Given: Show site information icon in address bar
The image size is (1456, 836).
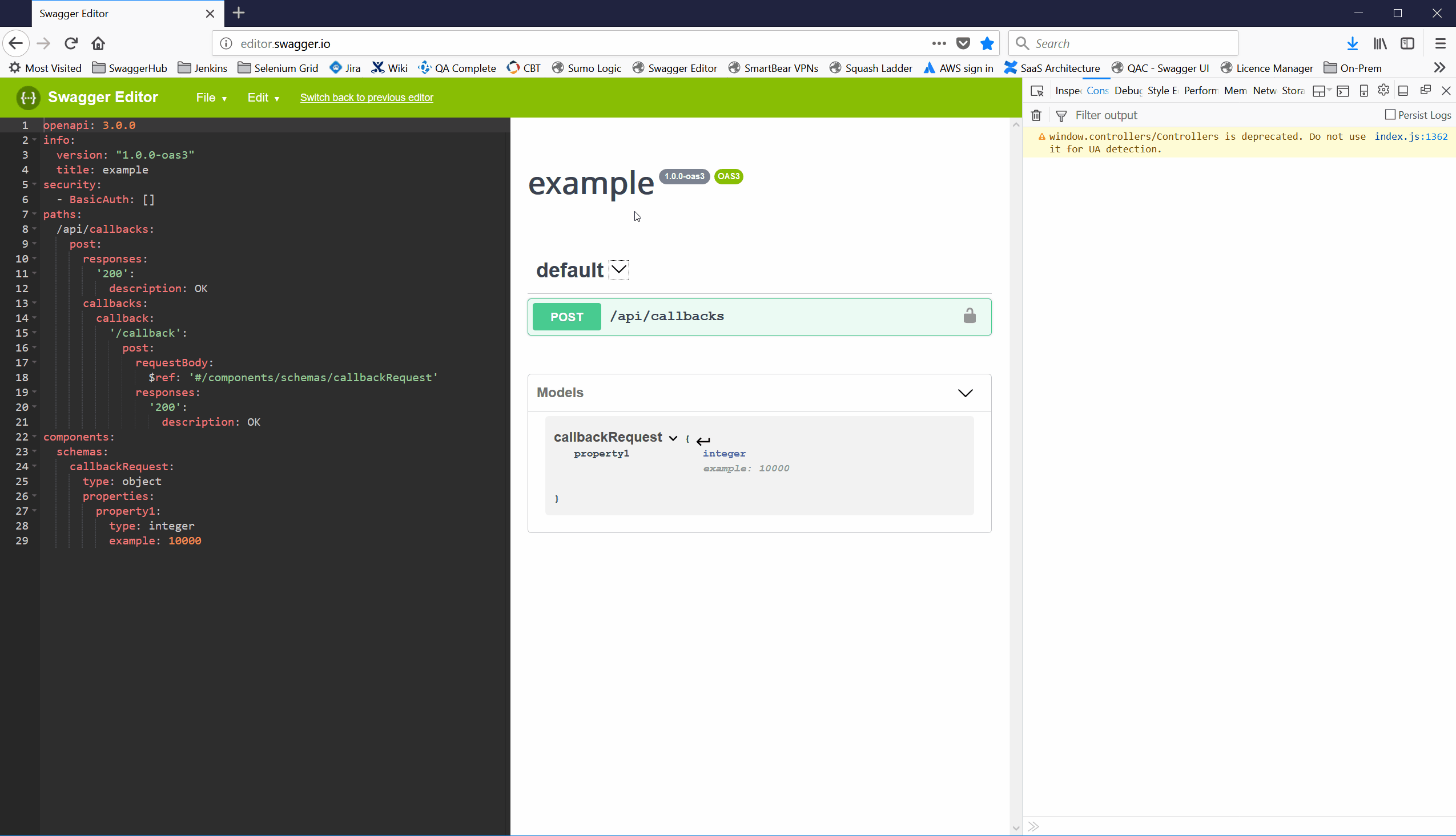Looking at the screenshot, I should [x=226, y=43].
